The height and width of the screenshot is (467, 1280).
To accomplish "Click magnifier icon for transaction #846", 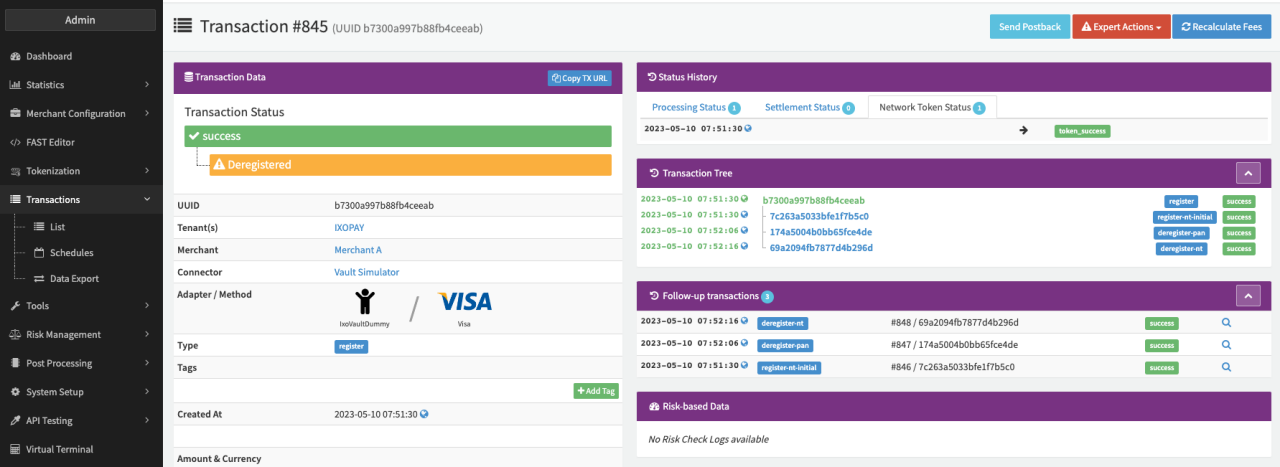I will [1226, 368].
